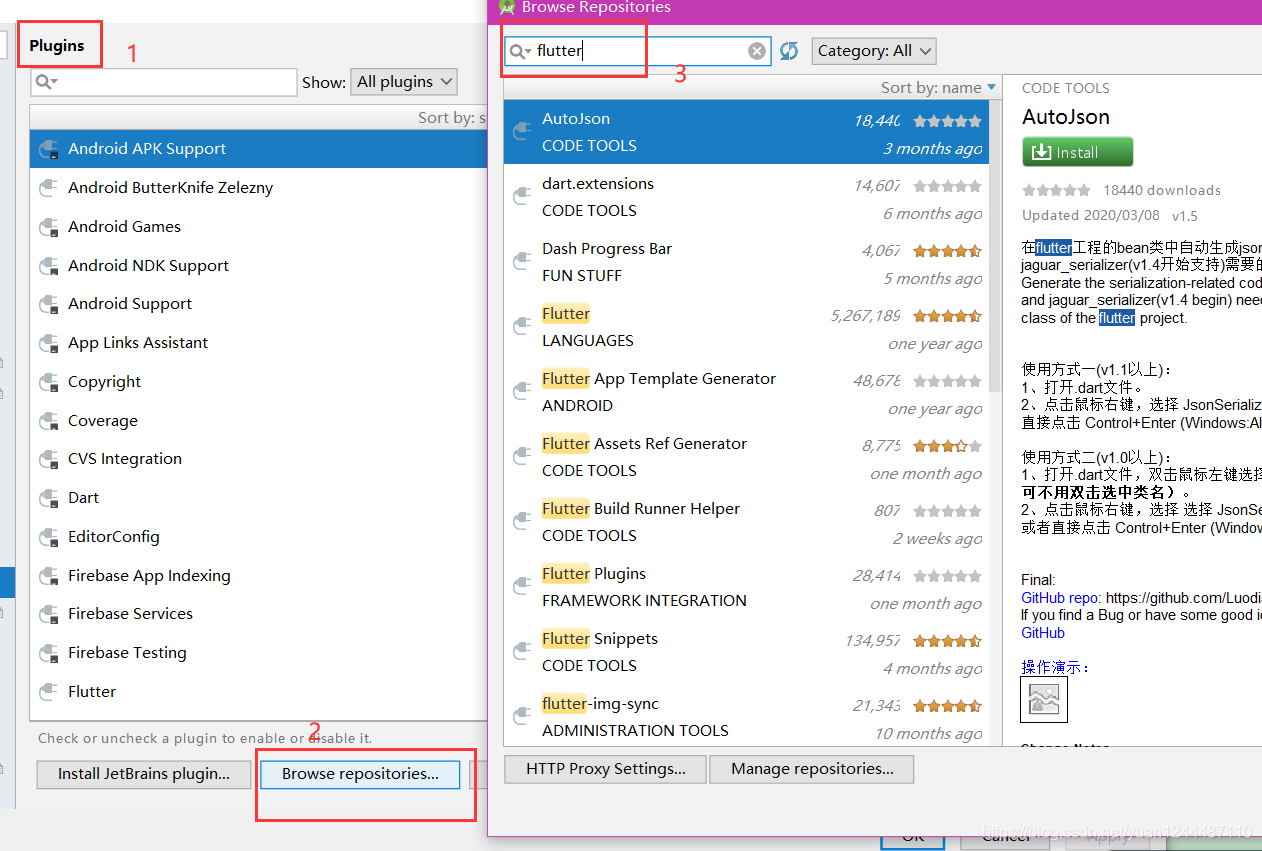Image resolution: width=1262 pixels, height=851 pixels.
Task: Click plug icon beside Flutter Build Runner Helper
Action: tap(521, 521)
